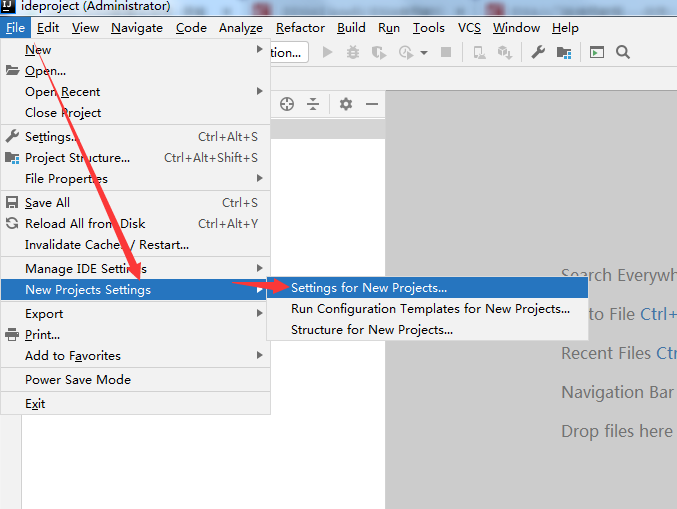Image resolution: width=677 pixels, height=509 pixels.
Task: Open the Code menu
Action: click(x=191, y=28)
